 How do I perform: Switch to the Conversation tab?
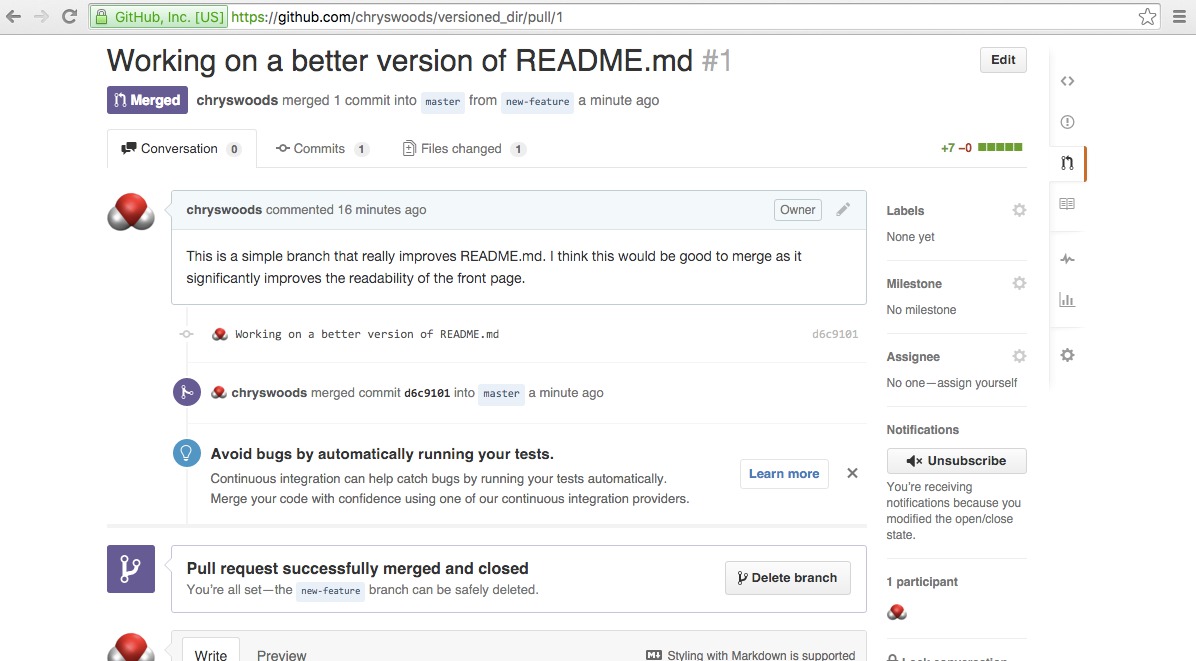(182, 149)
